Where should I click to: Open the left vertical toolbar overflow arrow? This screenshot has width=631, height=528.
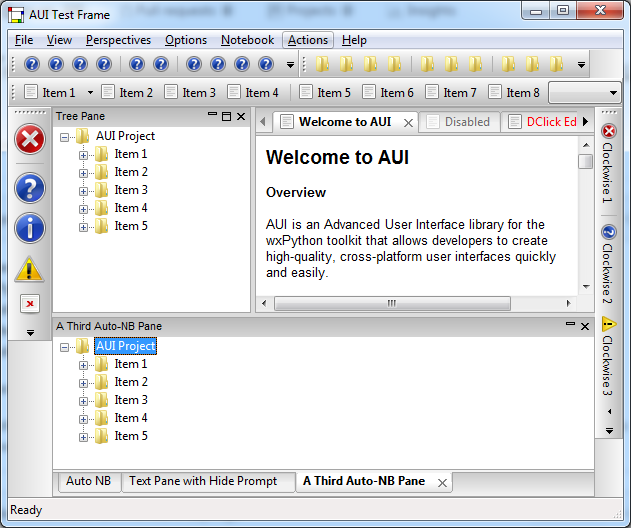(x=30, y=333)
